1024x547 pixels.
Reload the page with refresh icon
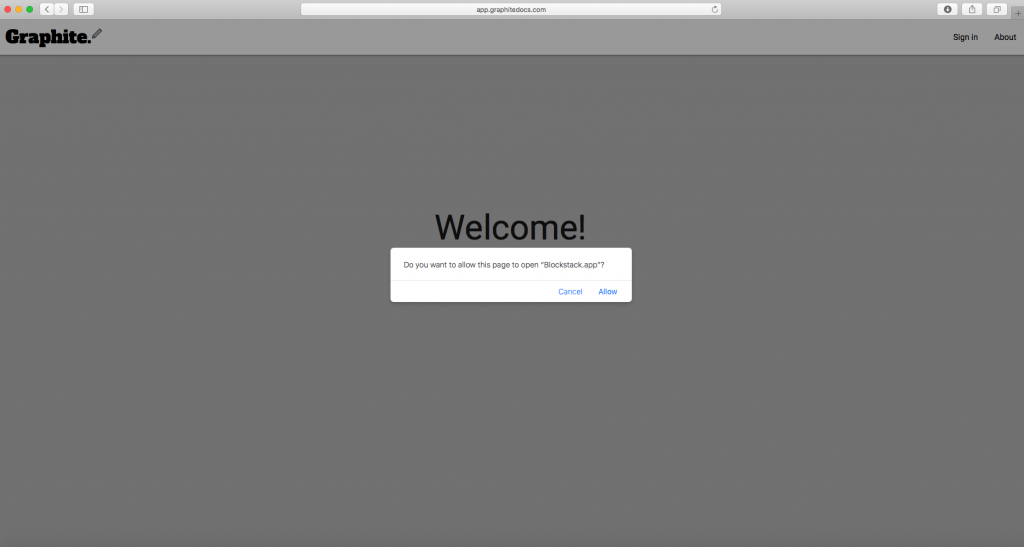click(x=714, y=9)
